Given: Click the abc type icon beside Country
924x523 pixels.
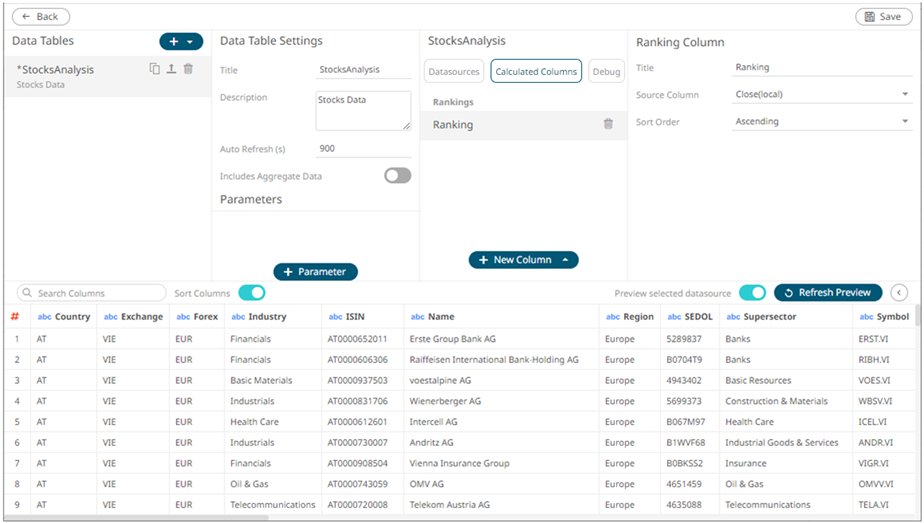Looking at the screenshot, I should [44, 317].
